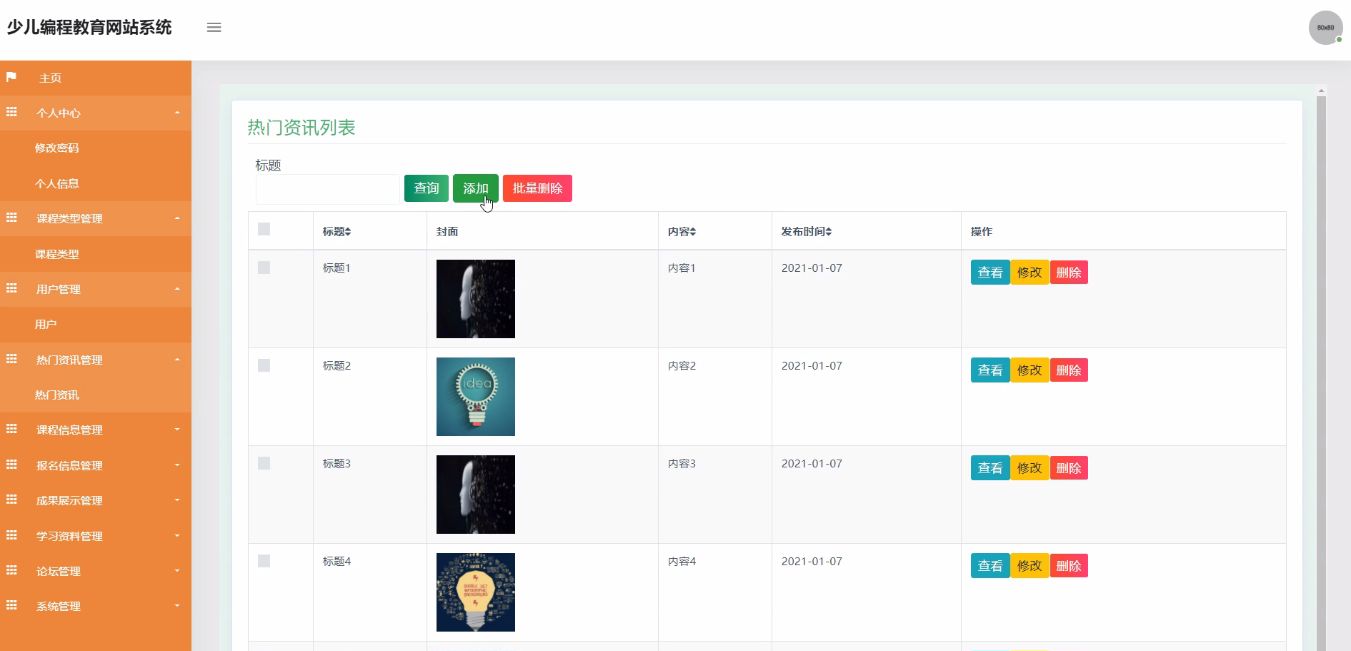
Task: View details with 查看 for 标题1
Action: click(x=990, y=272)
